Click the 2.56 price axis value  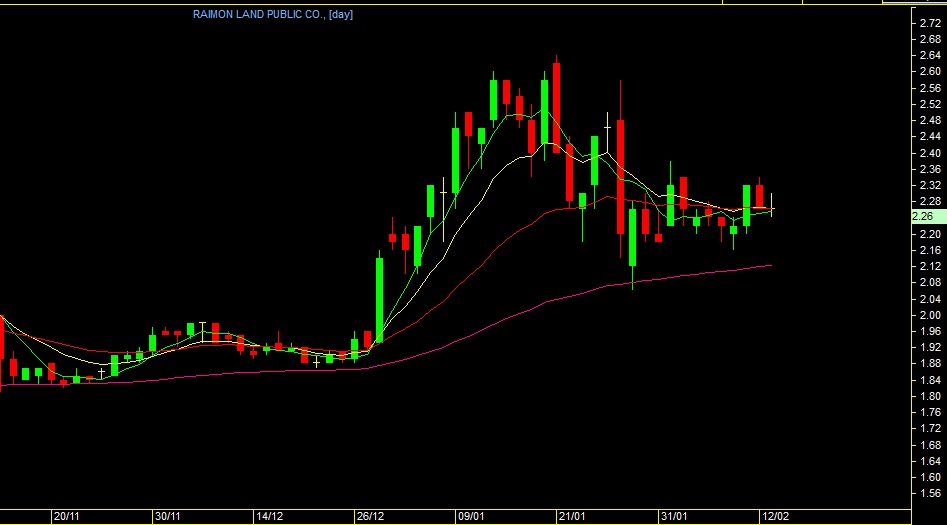click(929, 88)
